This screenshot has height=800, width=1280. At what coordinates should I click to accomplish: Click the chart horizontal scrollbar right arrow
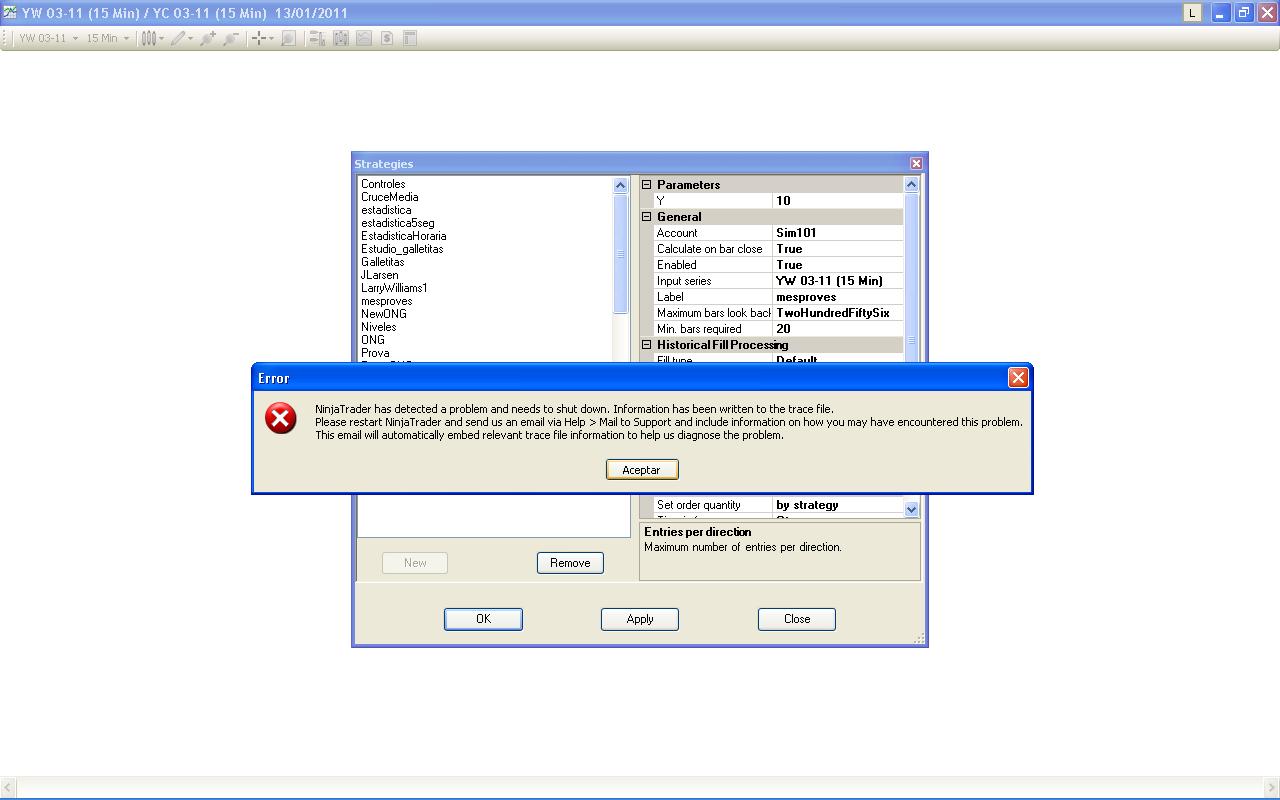tap(1271, 789)
